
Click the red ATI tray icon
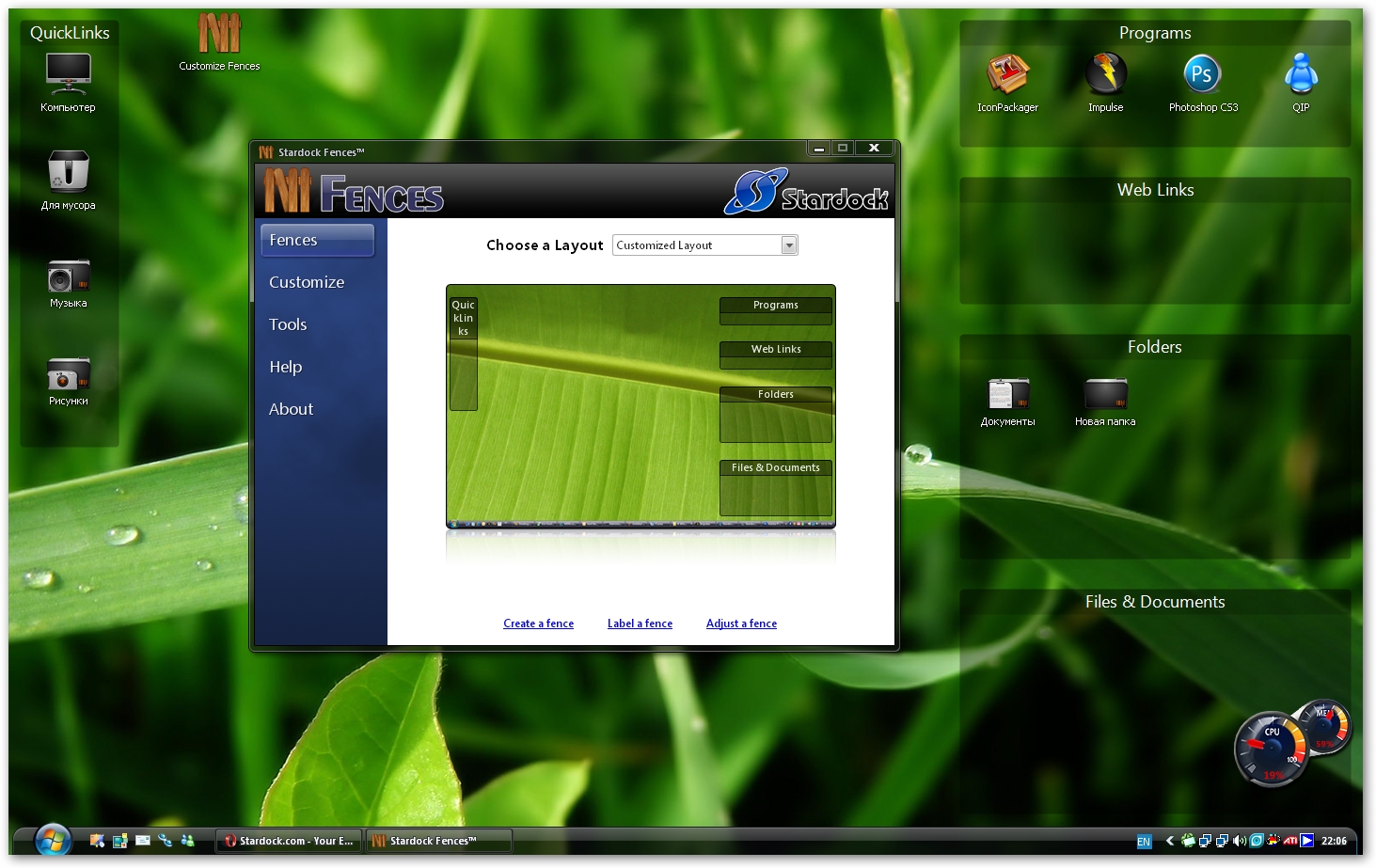tap(1289, 841)
